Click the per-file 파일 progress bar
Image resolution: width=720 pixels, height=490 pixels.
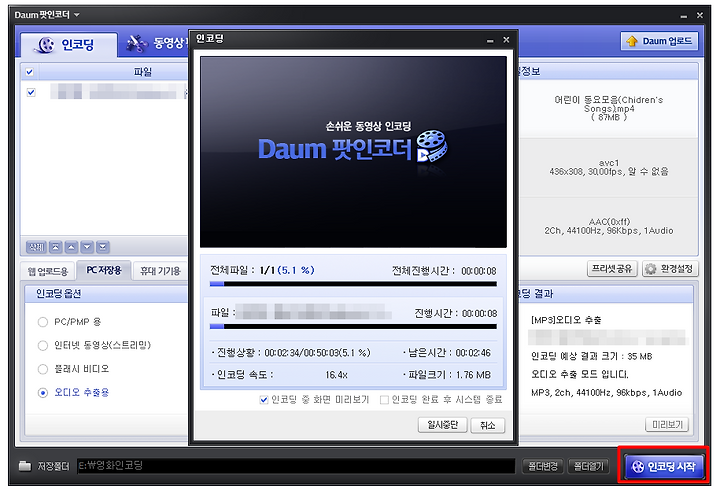point(353,327)
